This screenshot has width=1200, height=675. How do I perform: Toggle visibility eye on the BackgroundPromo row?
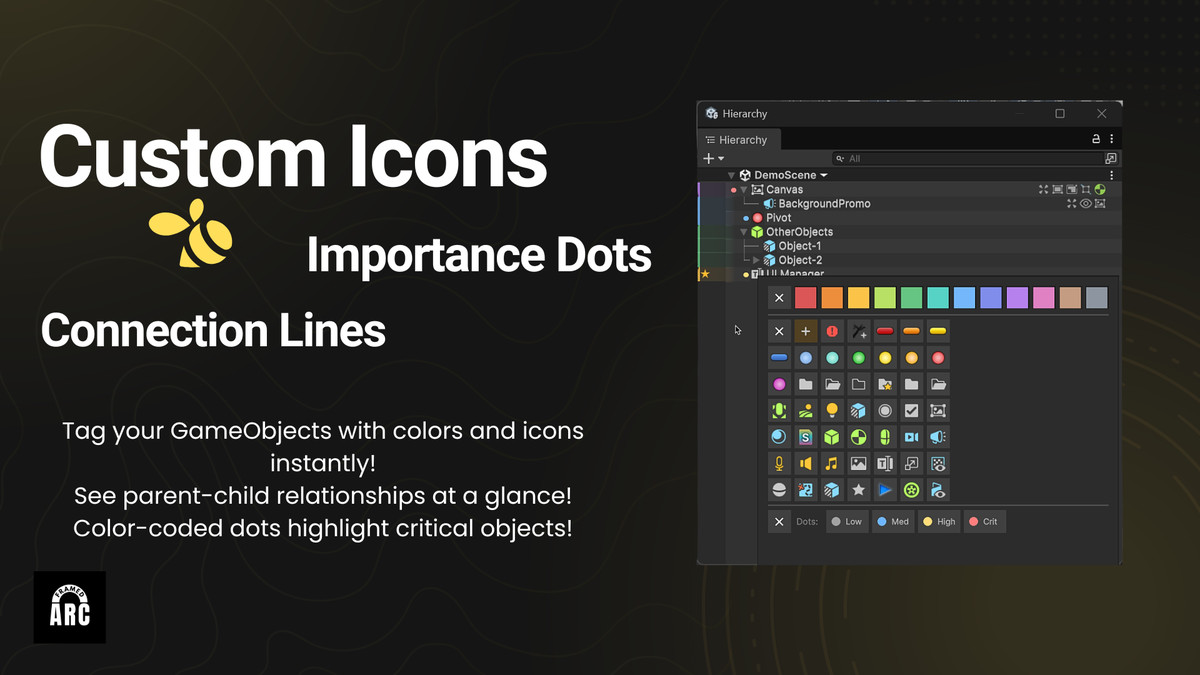click(x=1086, y=204)
